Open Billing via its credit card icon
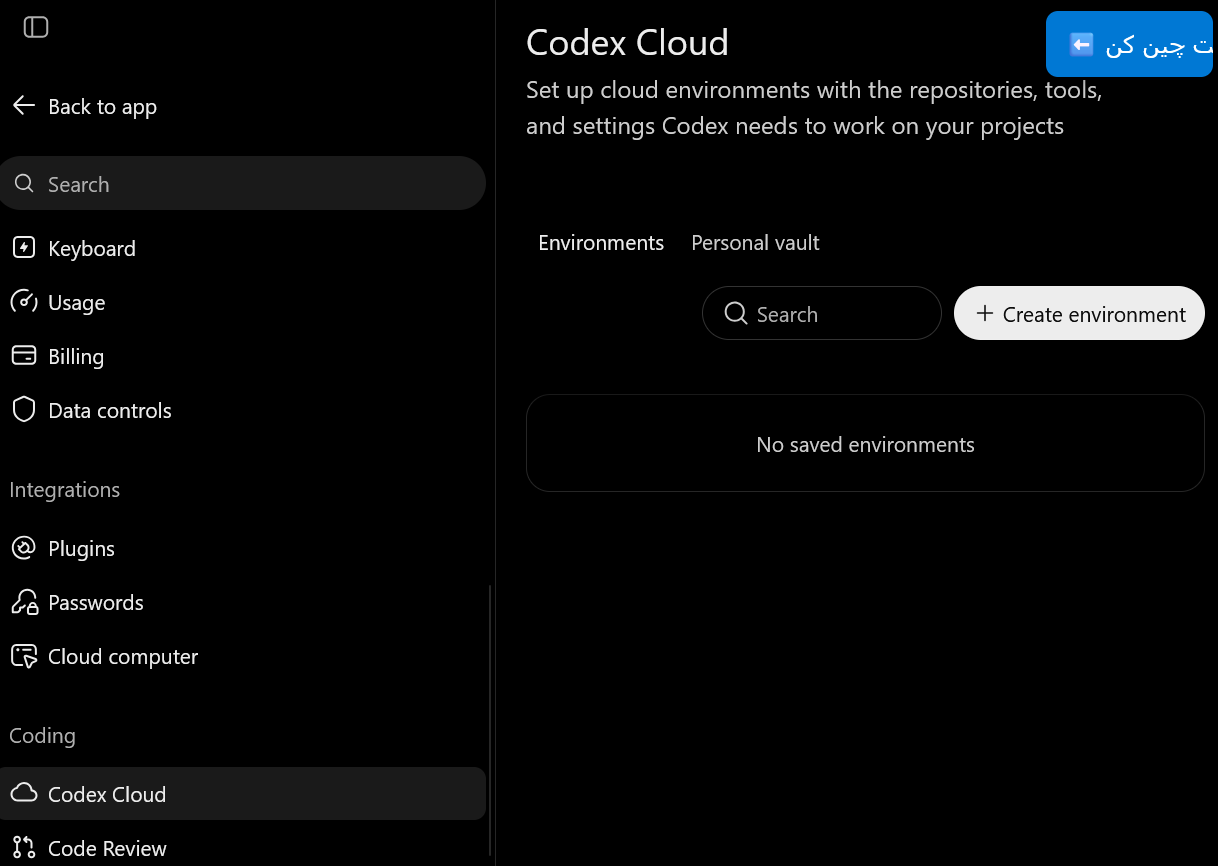Screen dimensions: 1218x866 23,356
